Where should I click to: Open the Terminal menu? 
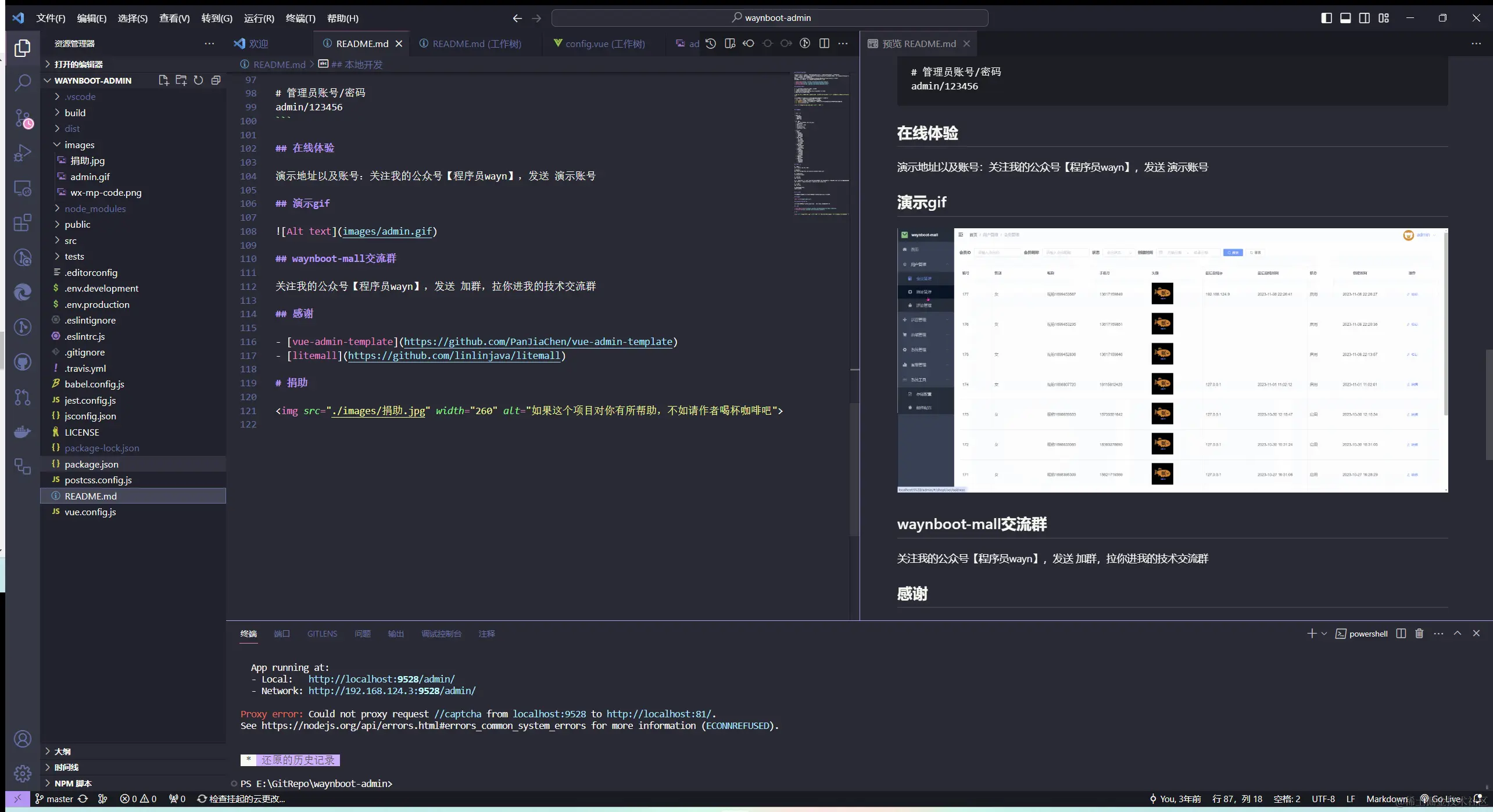tap(300, 18)
